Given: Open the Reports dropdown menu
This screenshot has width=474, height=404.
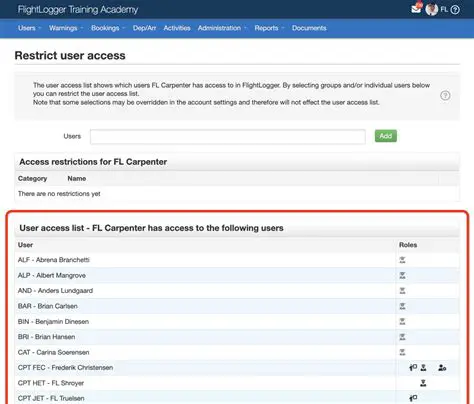Looking at the screenshot, I should (269, 28).
